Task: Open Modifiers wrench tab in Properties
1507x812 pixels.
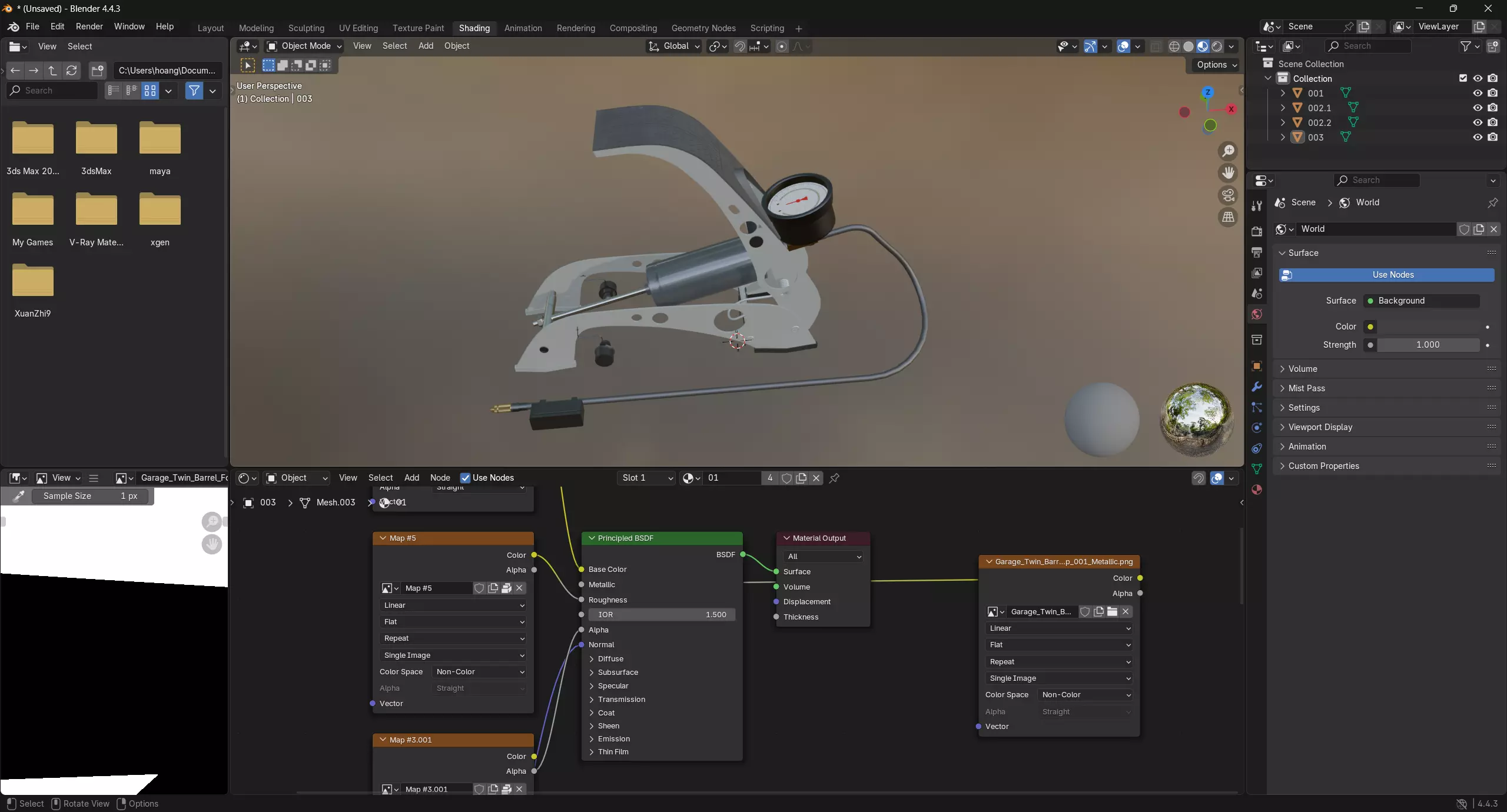Action: [x=1257, y=387]
